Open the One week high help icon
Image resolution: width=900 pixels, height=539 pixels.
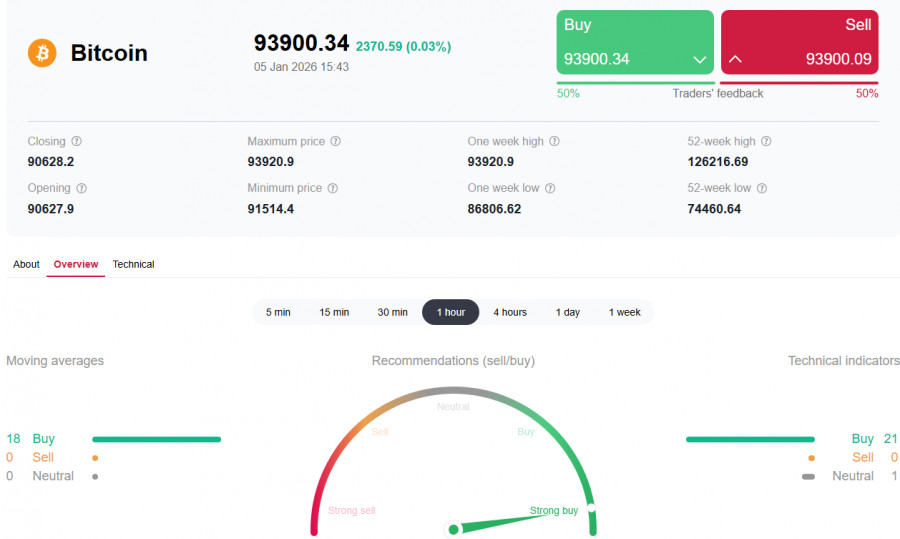pos(554,141)
